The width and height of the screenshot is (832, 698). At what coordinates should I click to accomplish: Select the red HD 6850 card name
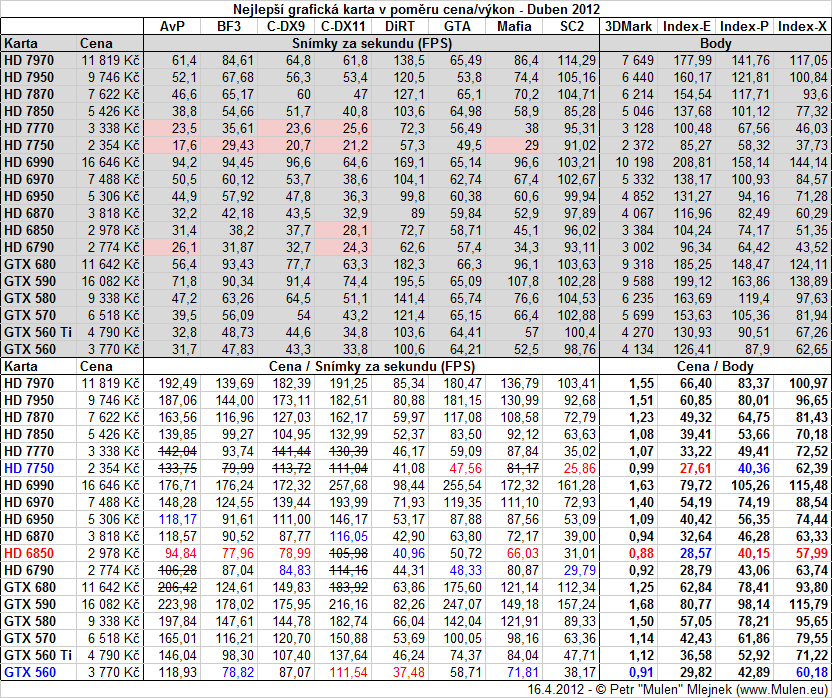click(x=29, y=553)
